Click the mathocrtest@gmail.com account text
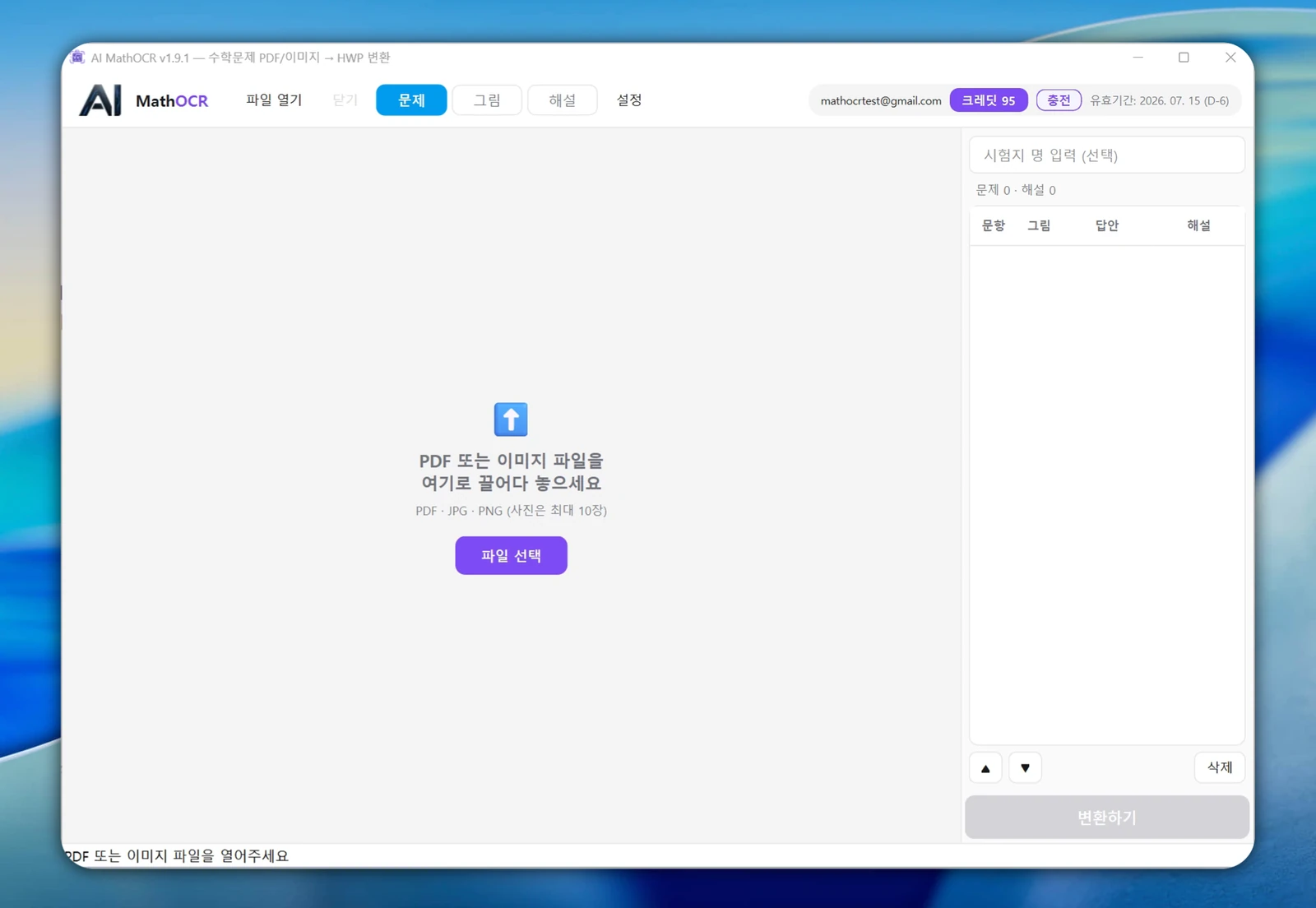This screenshot has width=1316, height=908. 881,100
